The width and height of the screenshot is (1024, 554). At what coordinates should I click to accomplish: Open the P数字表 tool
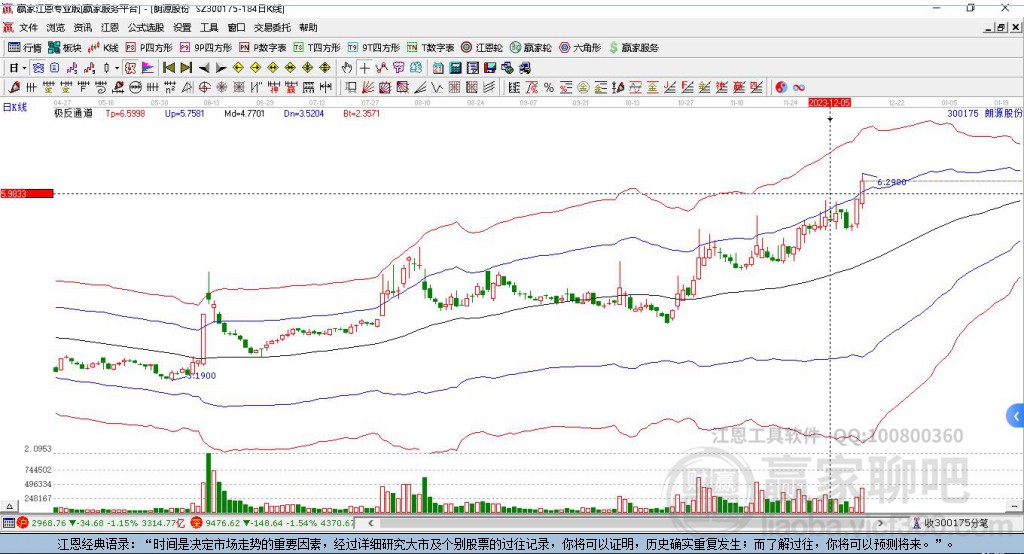coord(263,48)
